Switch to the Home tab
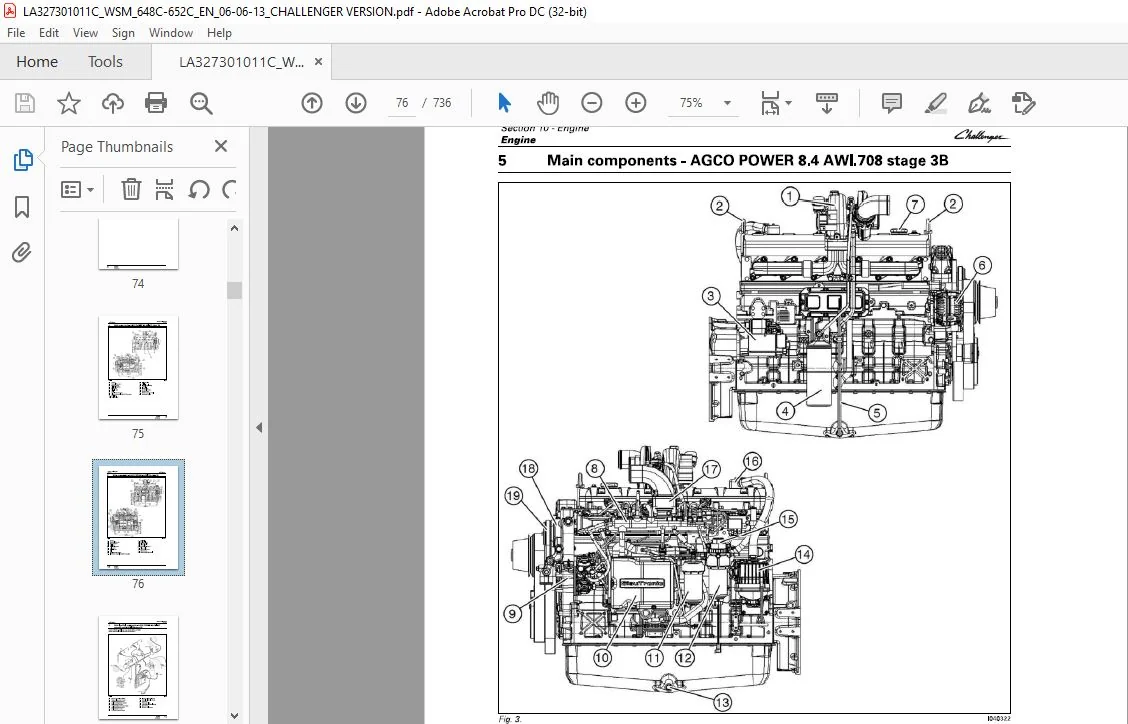This screenshot has width=1128, height=724. (37, 62)
